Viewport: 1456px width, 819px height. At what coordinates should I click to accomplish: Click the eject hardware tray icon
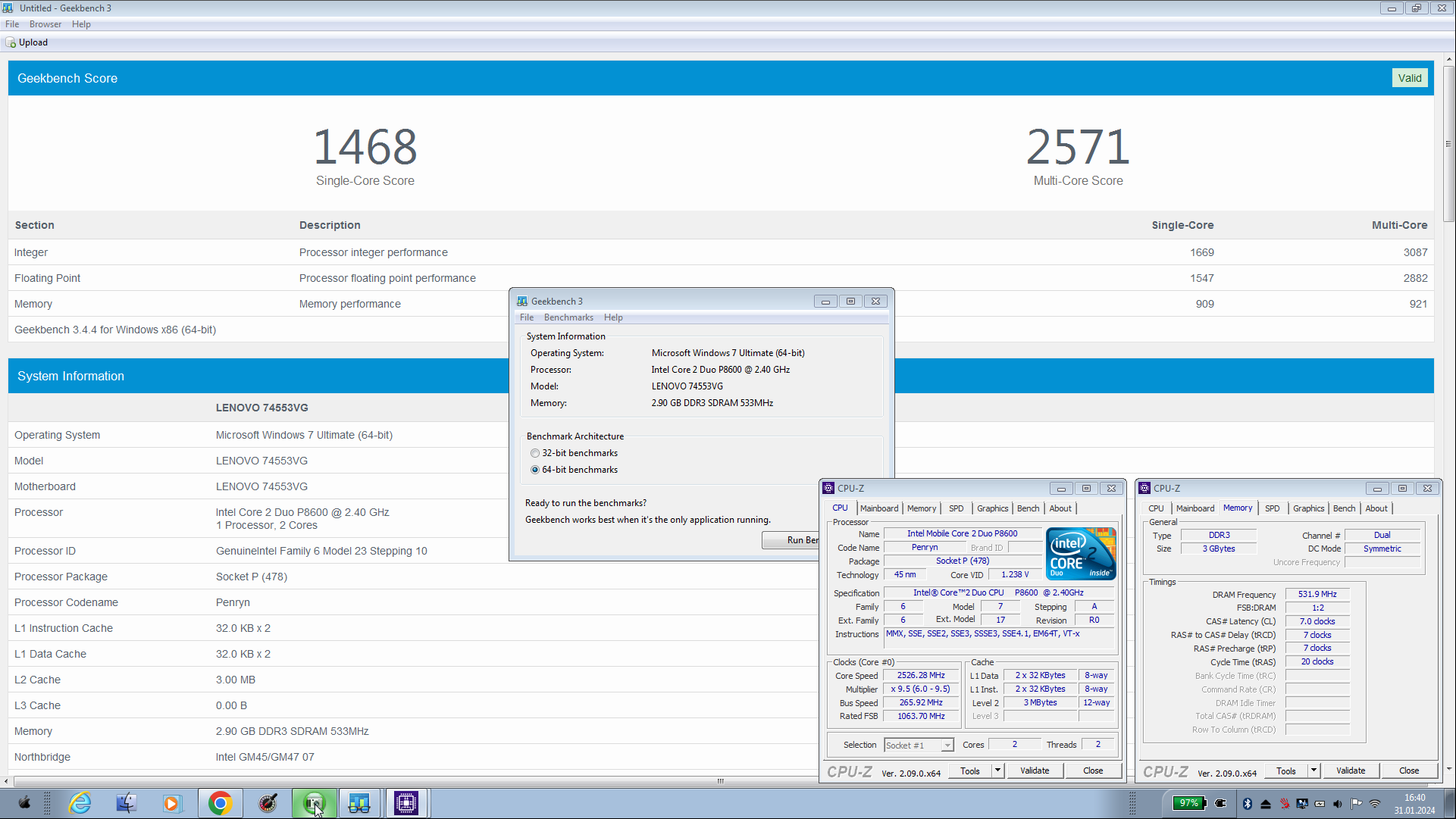(x=1265, y=804)
